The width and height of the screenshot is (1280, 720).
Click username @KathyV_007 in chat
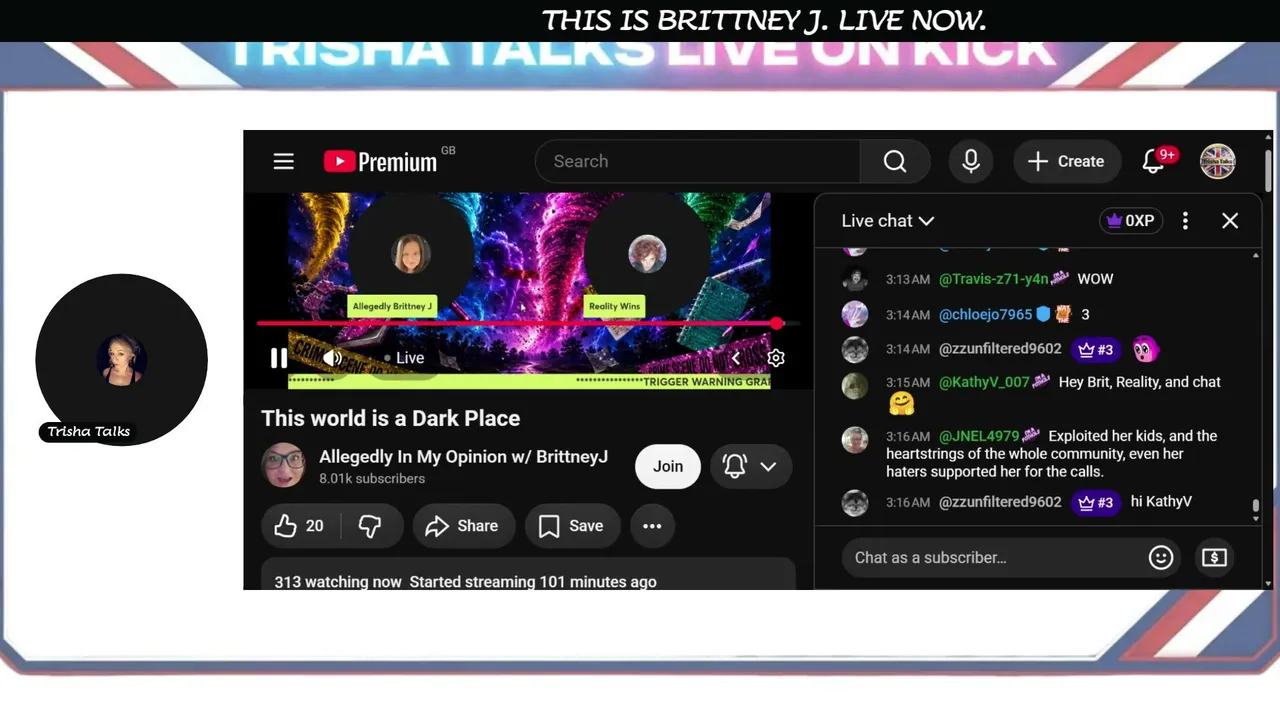coord(984,382)
